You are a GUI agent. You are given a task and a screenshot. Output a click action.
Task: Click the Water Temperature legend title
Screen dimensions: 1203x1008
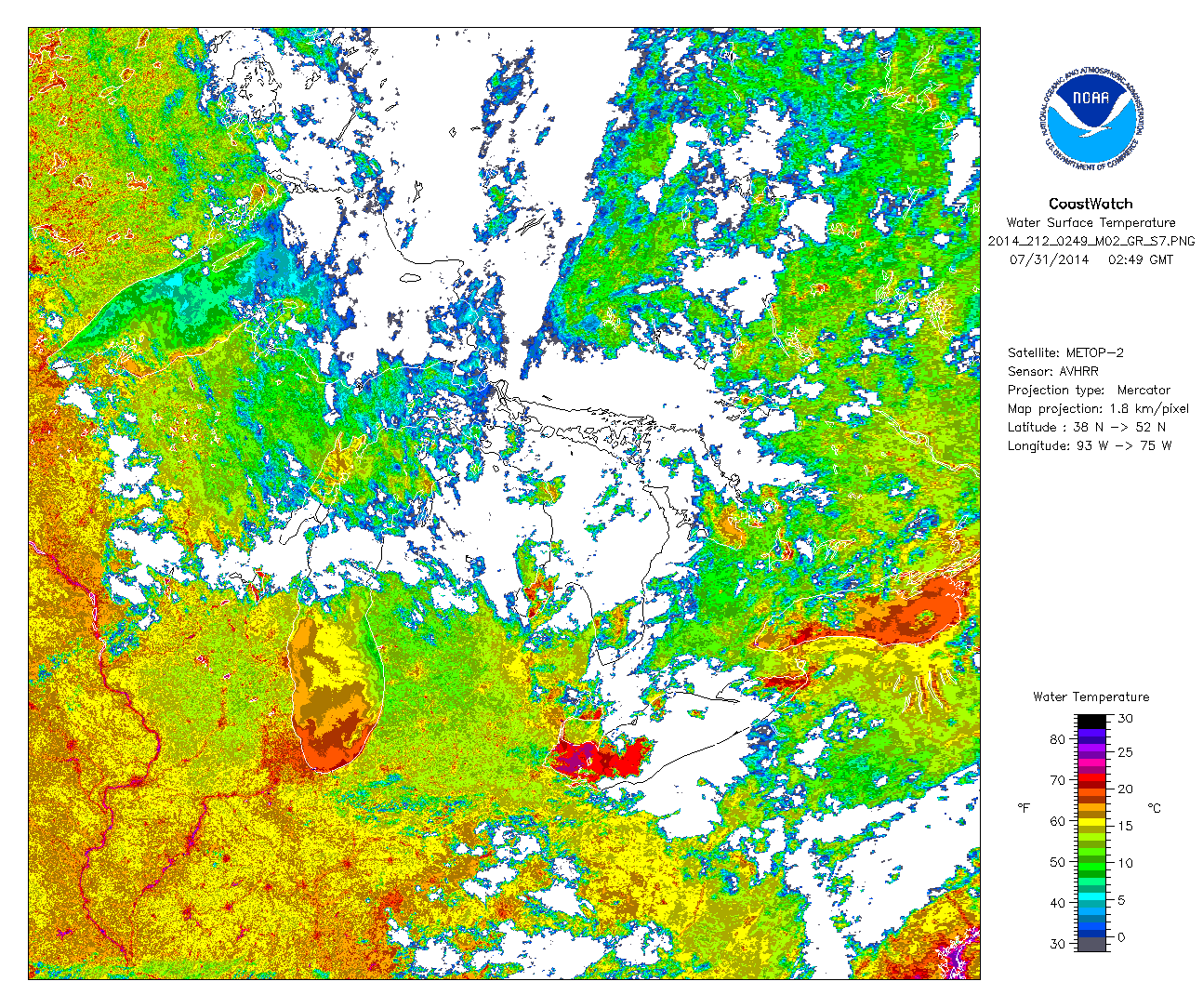point(1091,697)
